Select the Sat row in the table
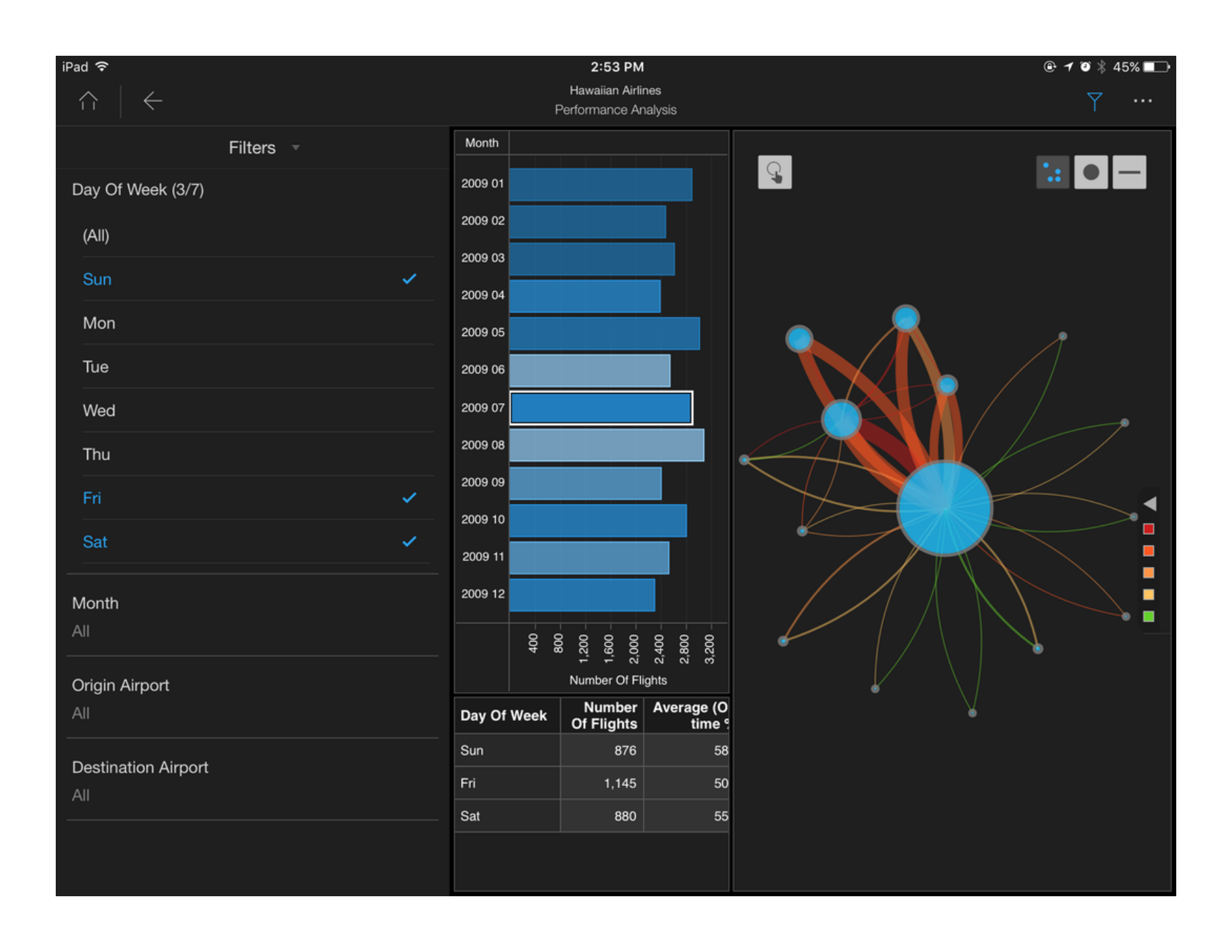The width and height of the screenshot is (1232, 952). (x=592, y=816)
